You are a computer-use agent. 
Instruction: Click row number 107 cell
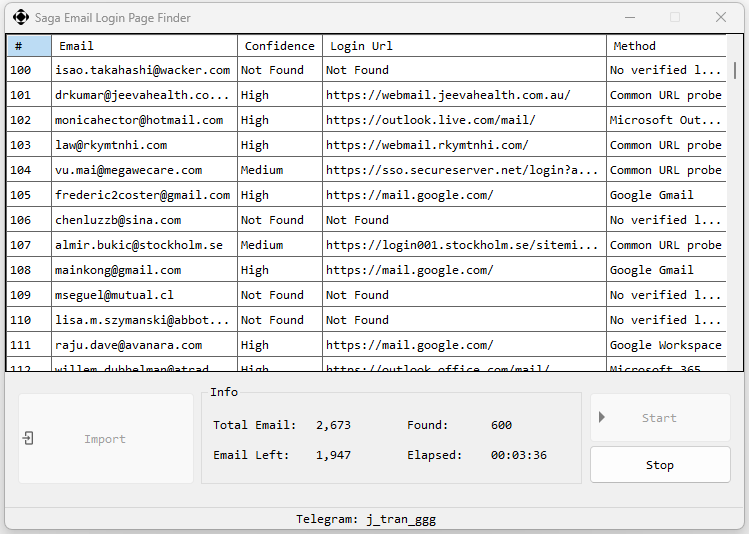point(29,245)
